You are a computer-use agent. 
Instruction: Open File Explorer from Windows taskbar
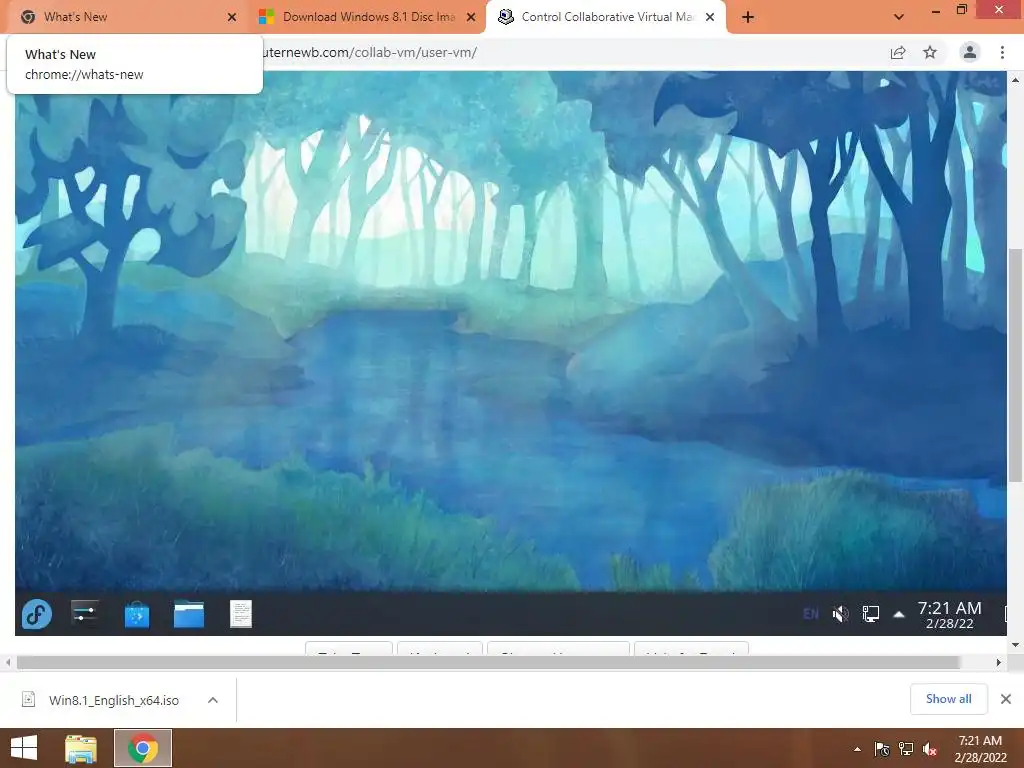coord(81,748)
